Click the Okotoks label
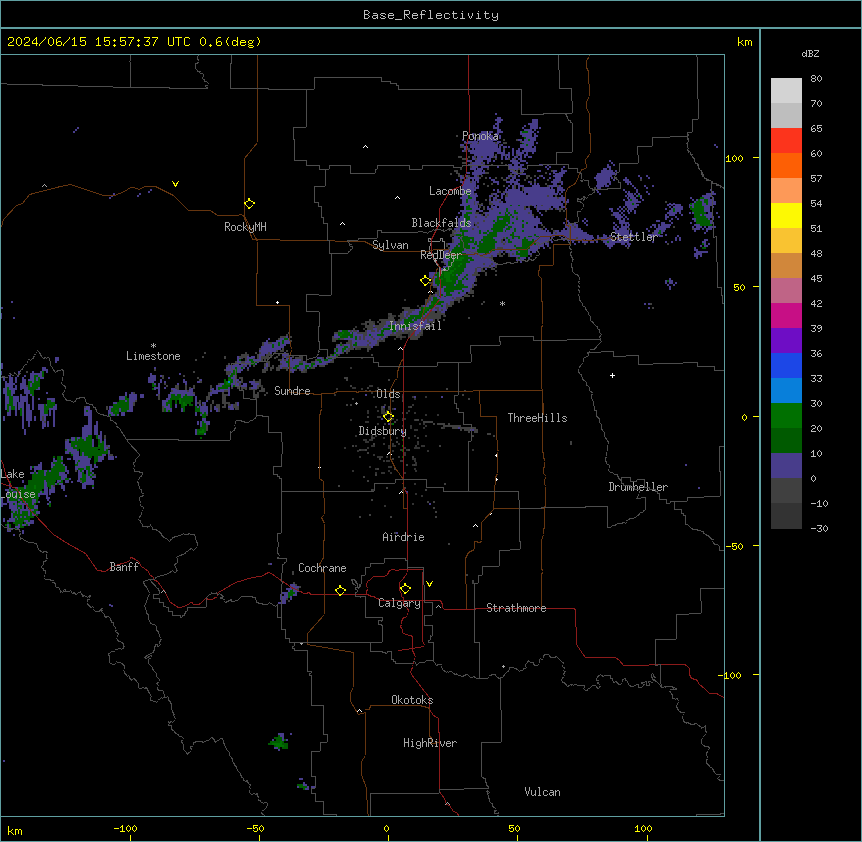Screen dimensions: 862x842 pyautogui.click(x=412, y=700)
